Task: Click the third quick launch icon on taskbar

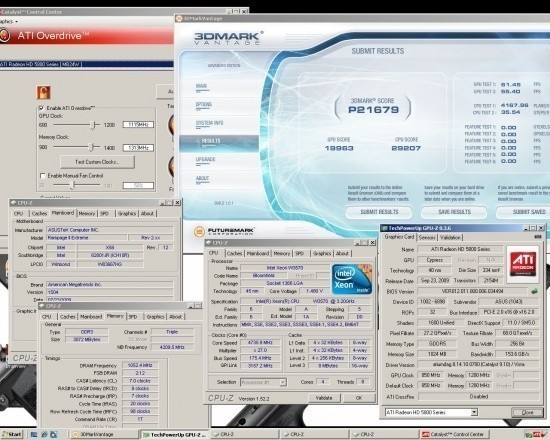Action: click(x=54, y=434)
